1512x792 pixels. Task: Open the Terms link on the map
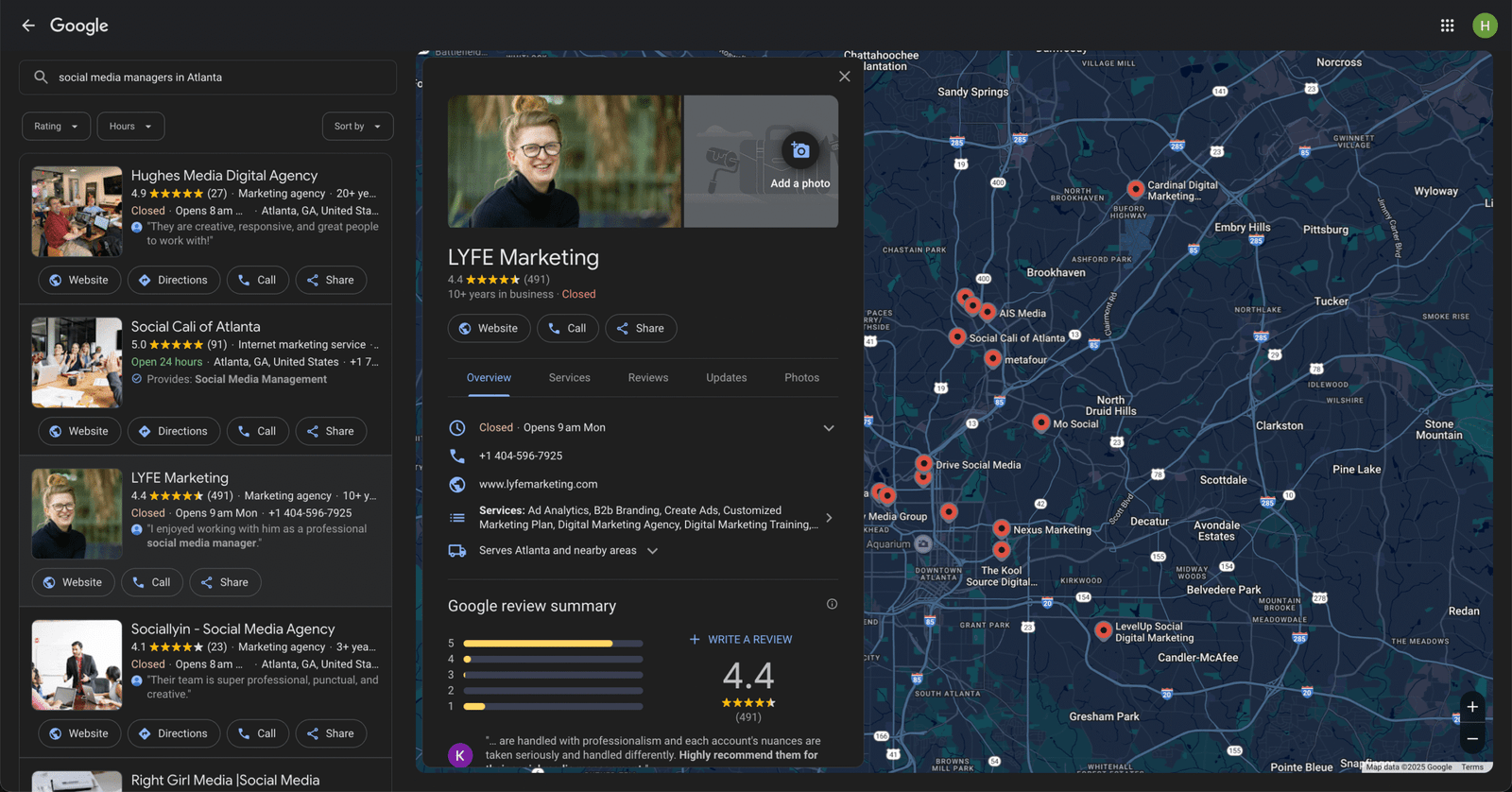click(1472, 767)
